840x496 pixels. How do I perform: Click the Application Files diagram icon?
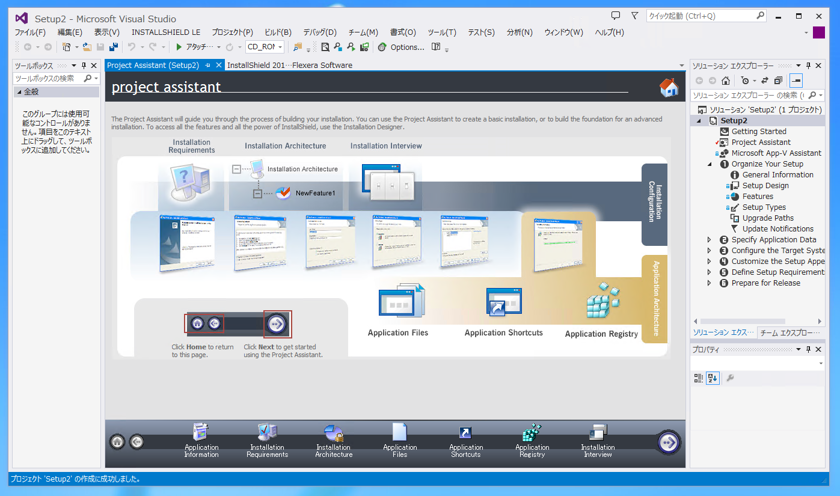tap(402, 301)
